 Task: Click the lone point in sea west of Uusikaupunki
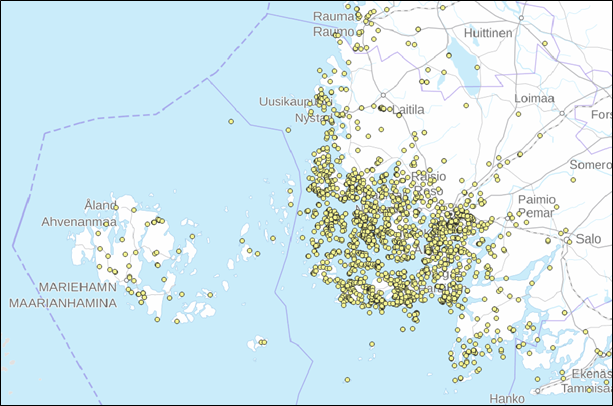click(x=231, y=122)
